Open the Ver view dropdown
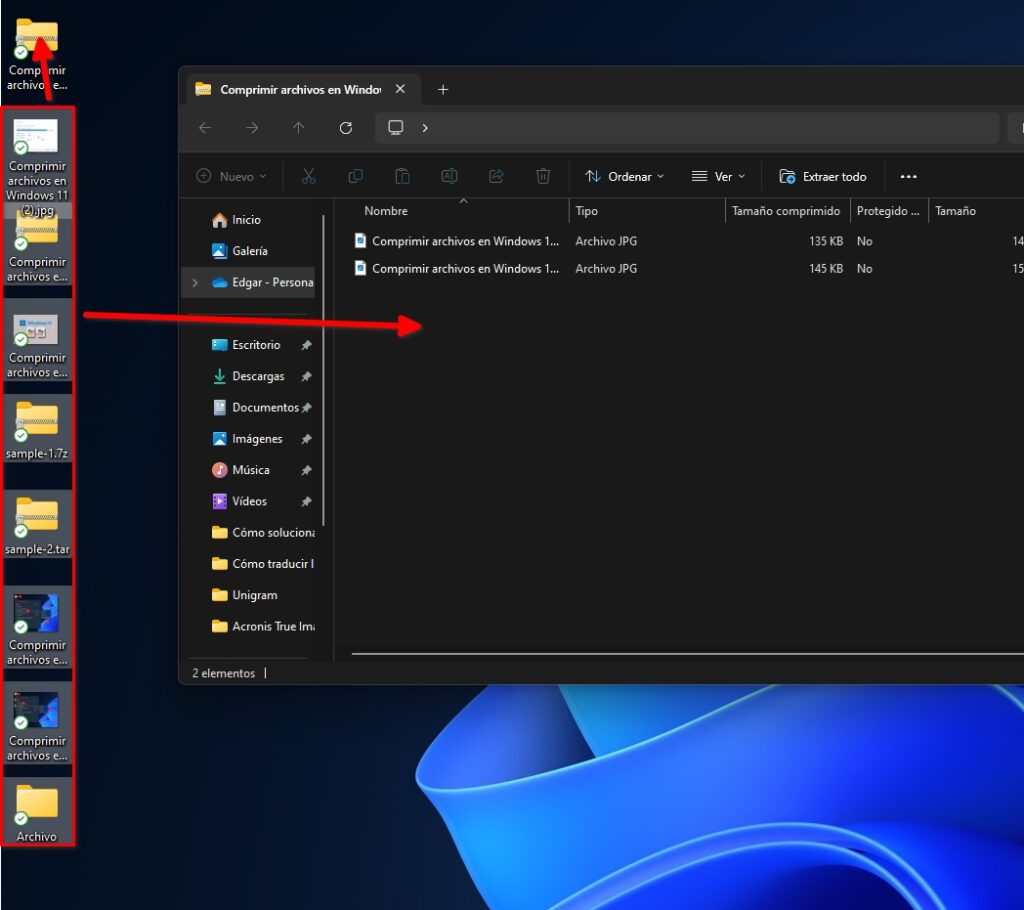This screenshot has height=910, width=1024. (x=718, y=176)
